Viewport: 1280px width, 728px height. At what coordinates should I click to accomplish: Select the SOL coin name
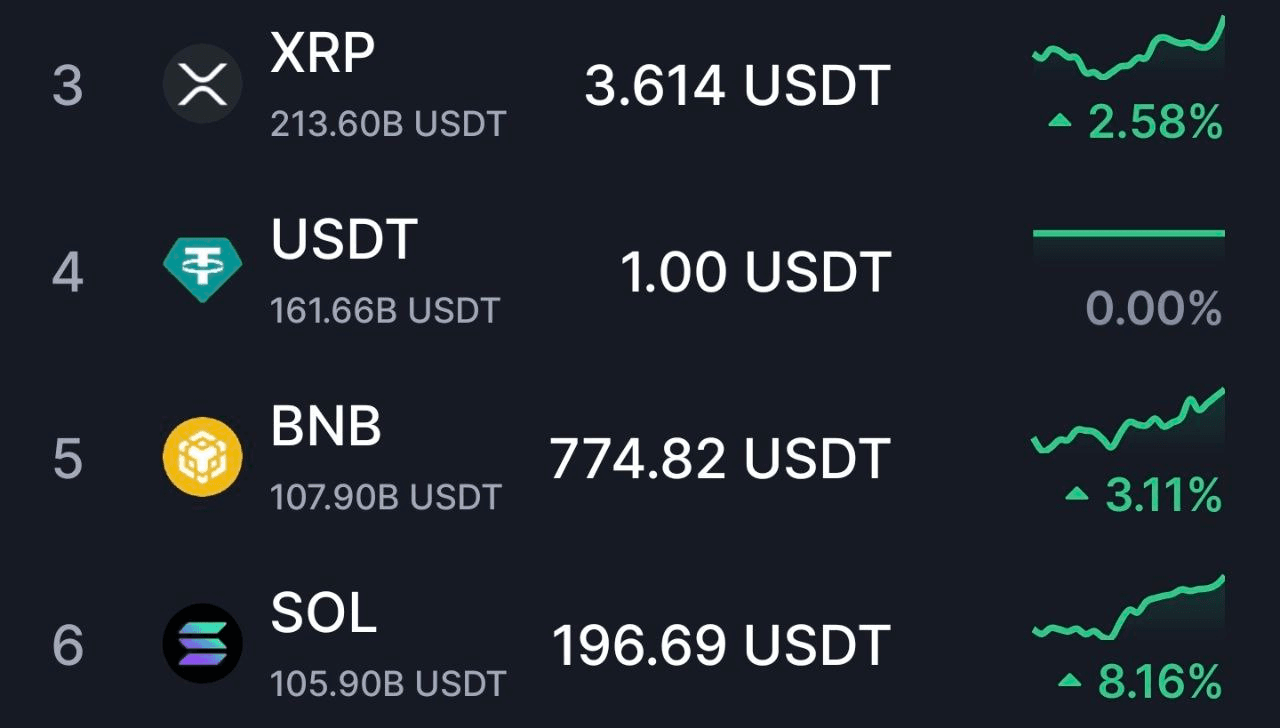[324, 613]
